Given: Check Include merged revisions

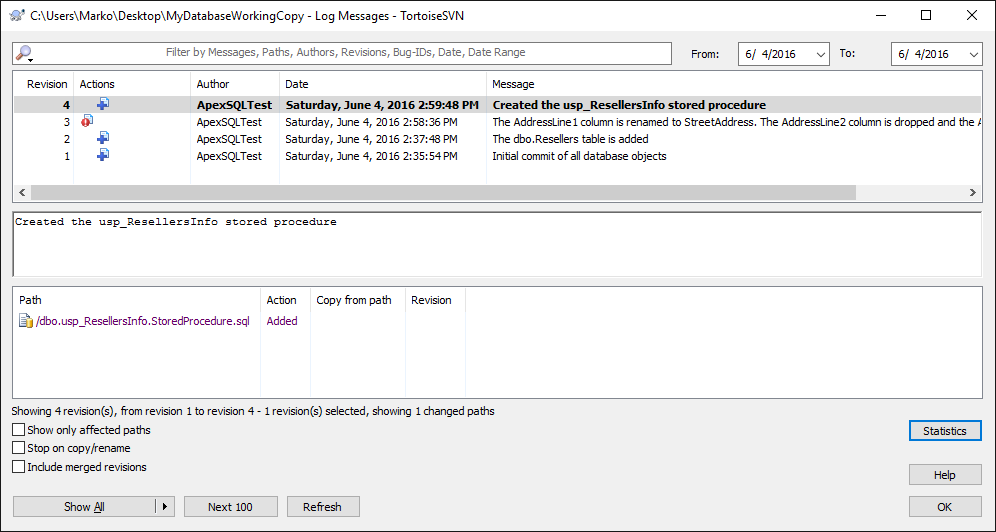Looking at the screenshot, I should pyautogui.click(x=19, y=466).
